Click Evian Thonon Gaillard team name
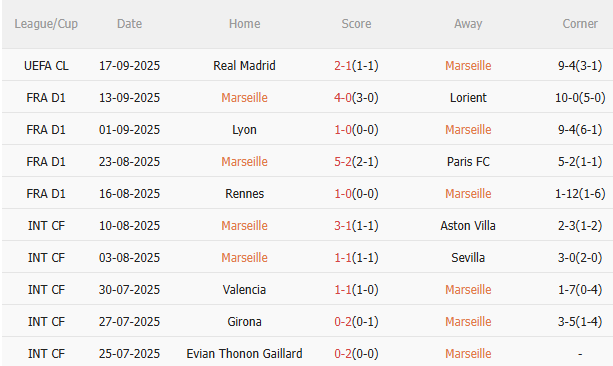This screenshot has height=366, width=613. [x=244, y=354]
